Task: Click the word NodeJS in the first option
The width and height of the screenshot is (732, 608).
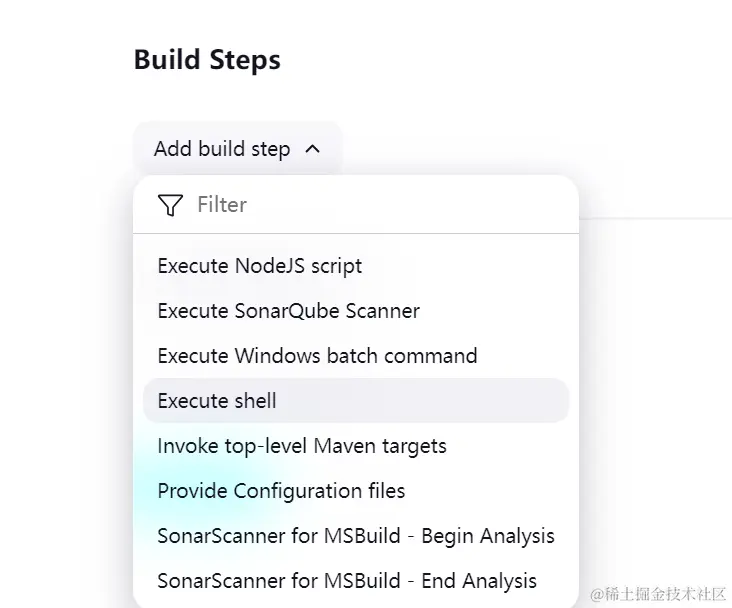Action: pos(270,266)
